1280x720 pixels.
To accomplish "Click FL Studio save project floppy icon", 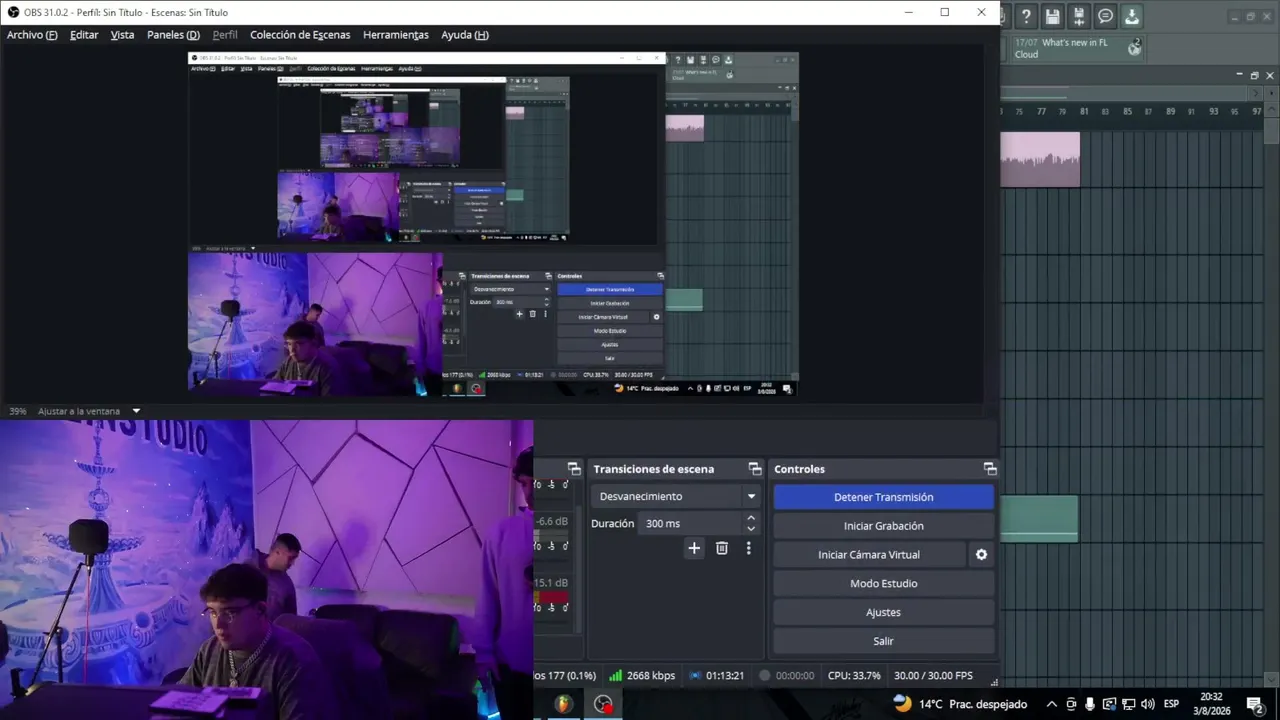I will point(1052,16).
